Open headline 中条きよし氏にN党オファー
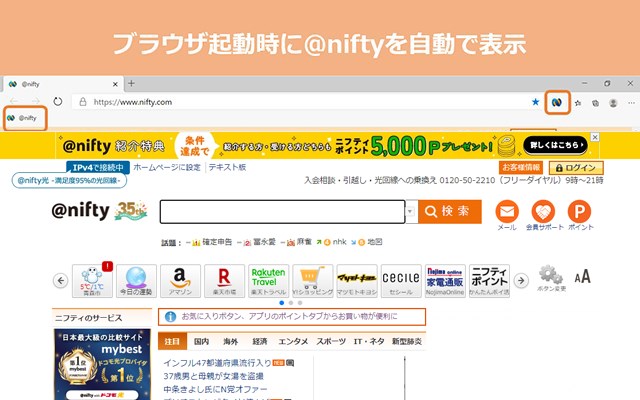Viewport: 640px width, 400px height. pos(215,389)
